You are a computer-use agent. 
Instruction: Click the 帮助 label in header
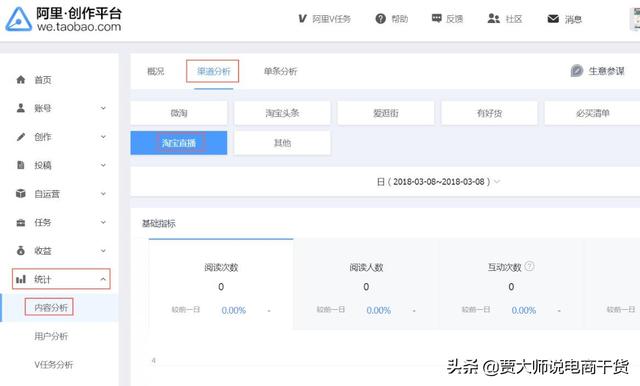point(400,19)
